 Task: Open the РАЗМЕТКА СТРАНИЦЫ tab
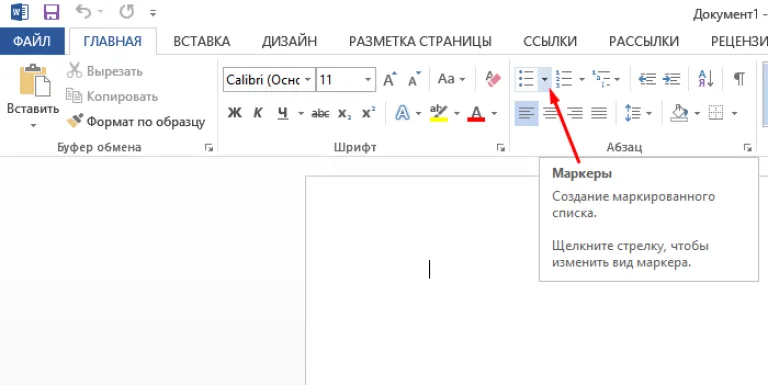tap(420, 42)
